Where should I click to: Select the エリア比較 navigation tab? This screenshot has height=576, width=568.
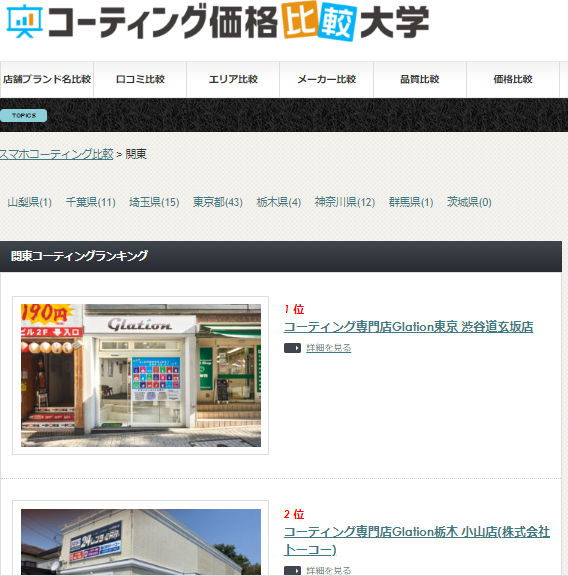click(x=233, y=79)
